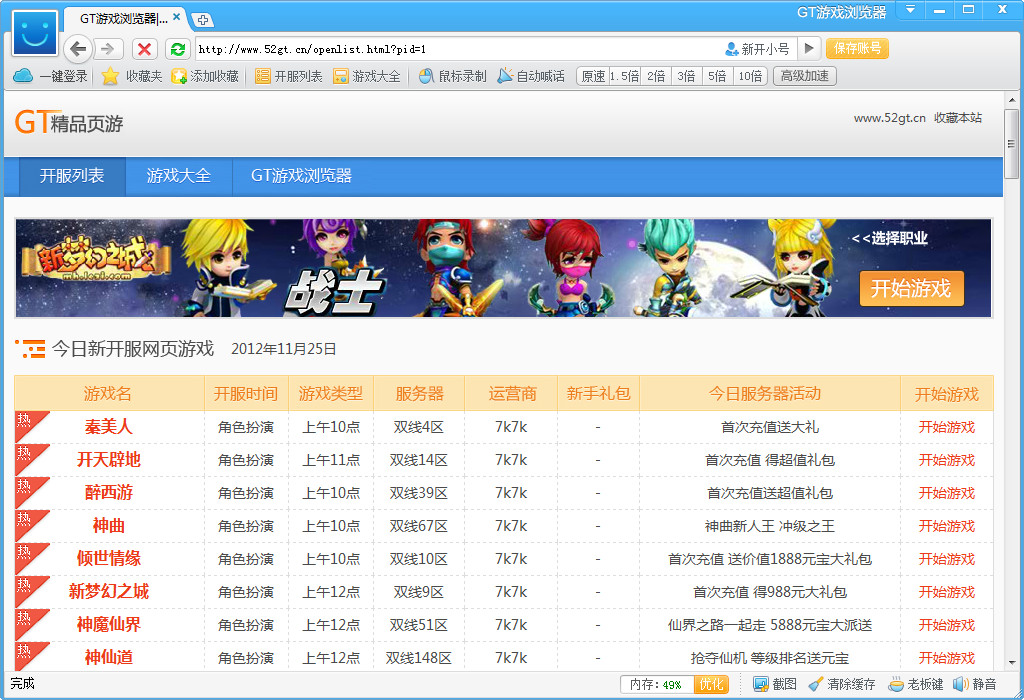
Task: Open the title bar dropdown menu arrow
Action: [x=910, y=10]
